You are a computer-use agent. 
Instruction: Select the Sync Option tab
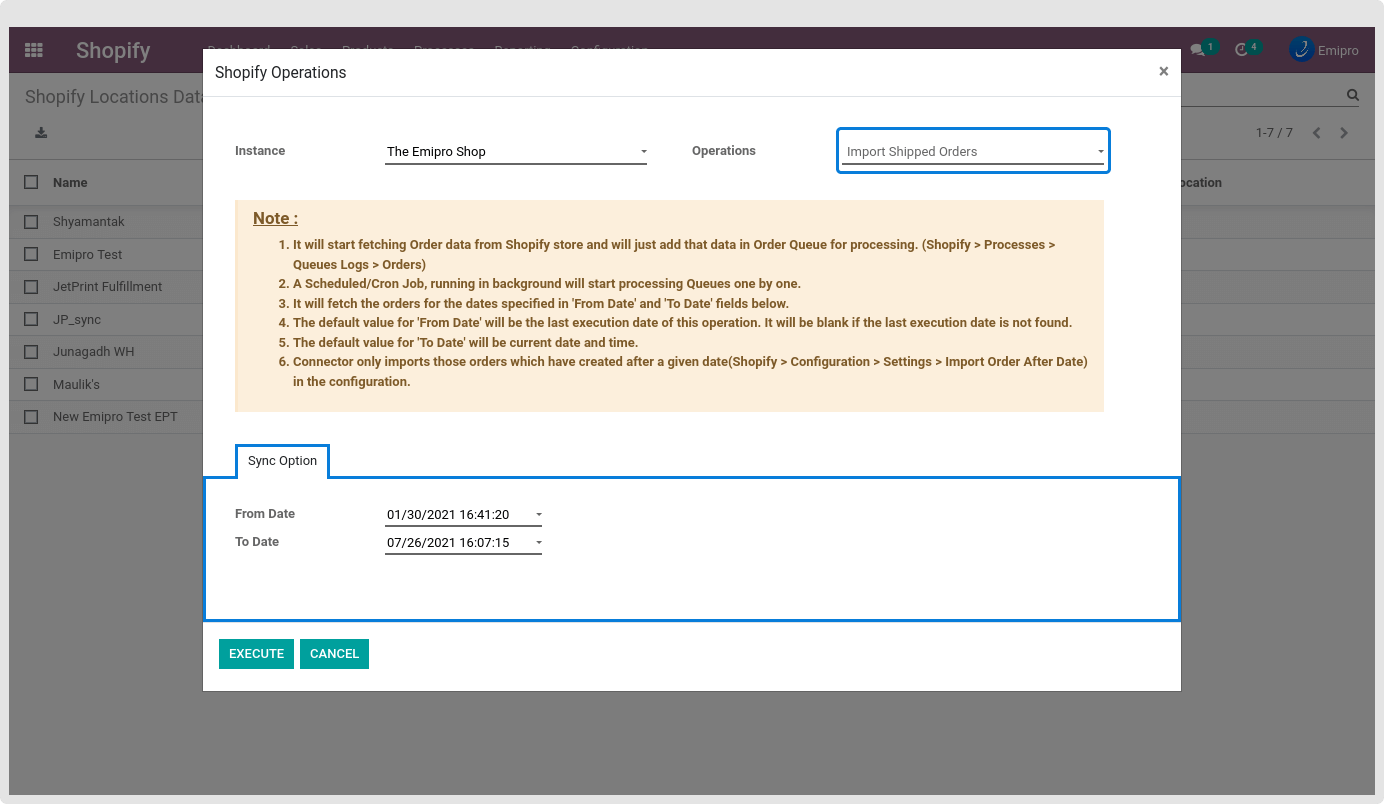point(282,461)
